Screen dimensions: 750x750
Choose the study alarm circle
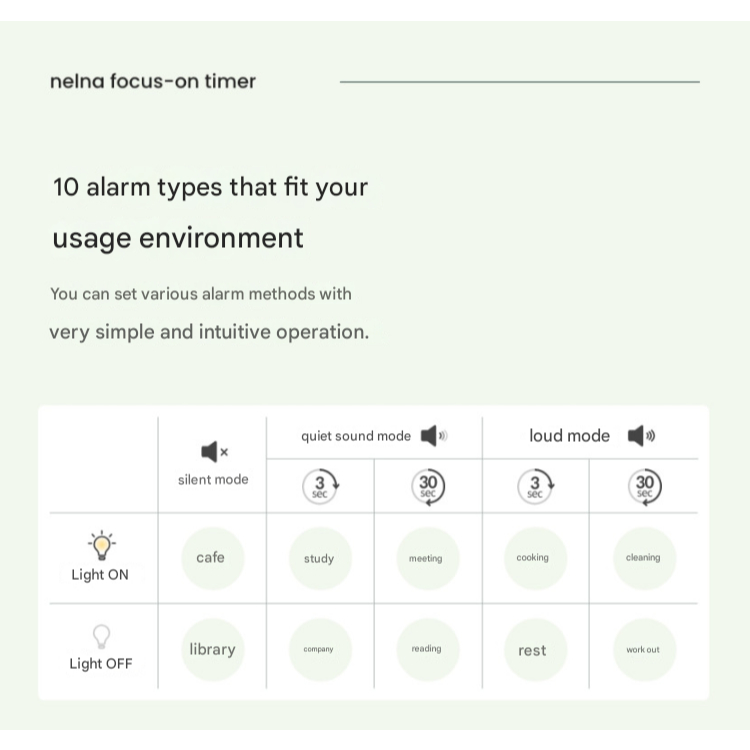pyautogui.click(x=319, y=559)
